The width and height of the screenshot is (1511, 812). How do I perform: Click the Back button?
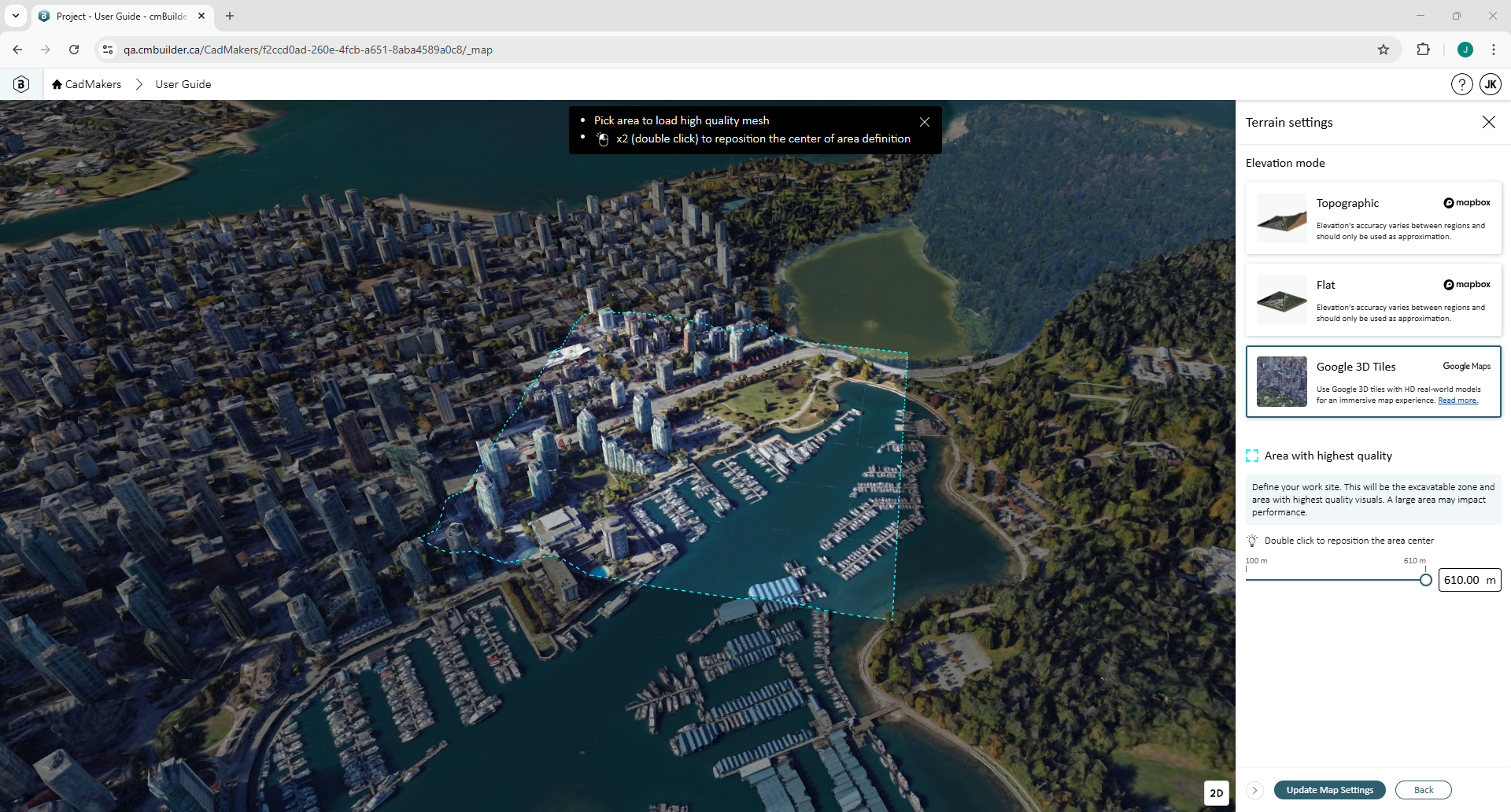tap(1424, 790)
